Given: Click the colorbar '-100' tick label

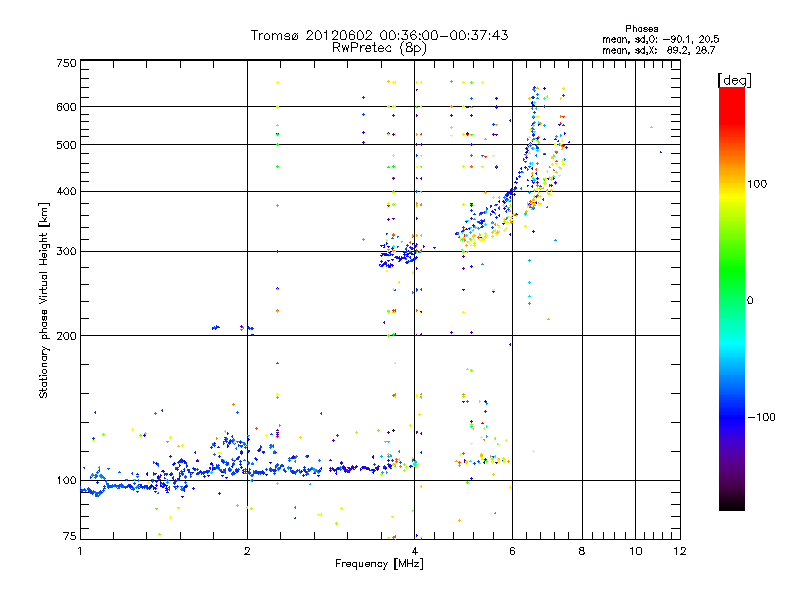Looking at the screenshot, I should (761, 417).
